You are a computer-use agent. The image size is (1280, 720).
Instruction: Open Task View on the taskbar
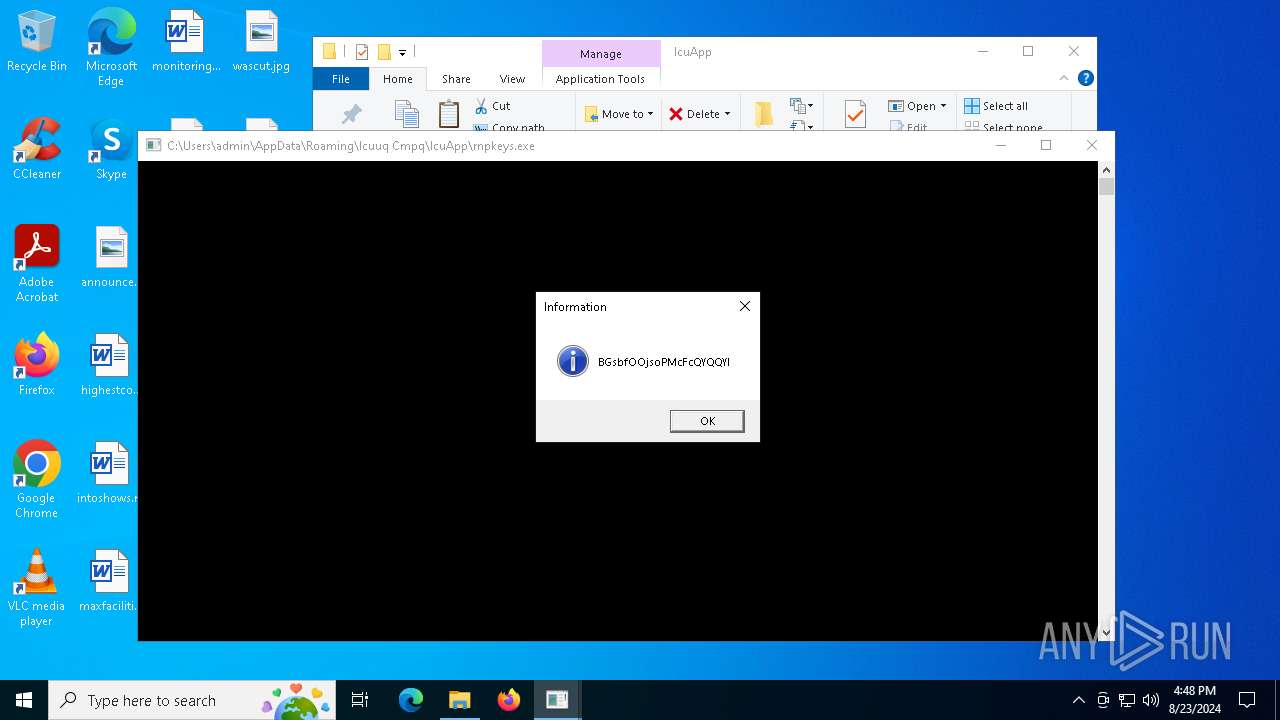(x=360, y=700)
